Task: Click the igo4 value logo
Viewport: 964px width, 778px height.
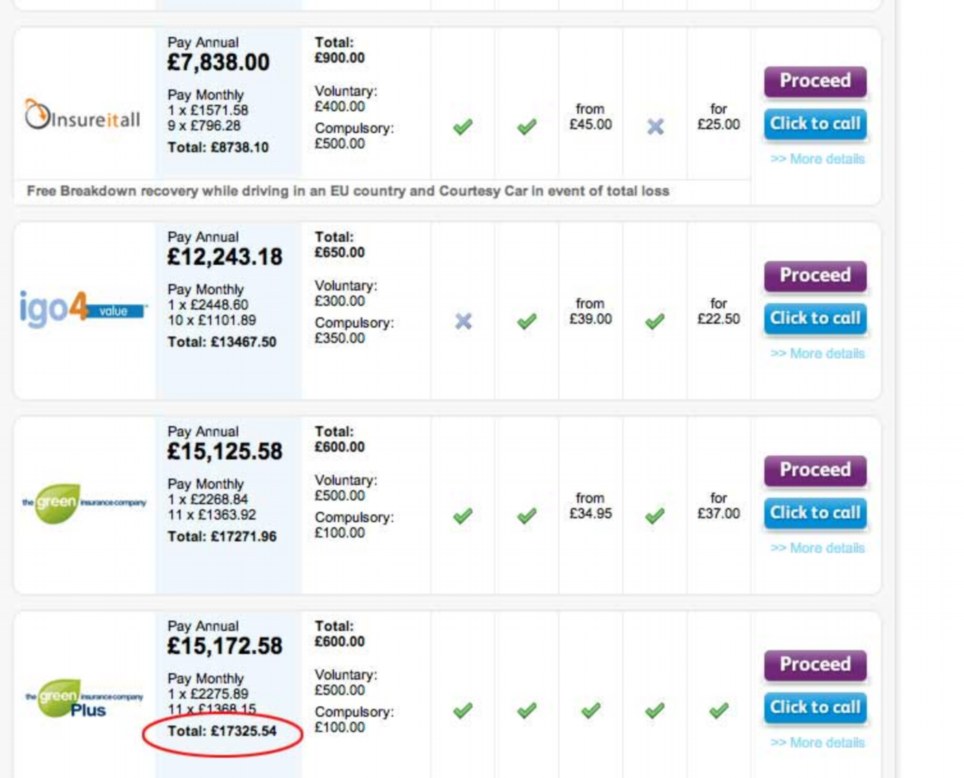Action: (x=82, y=309)
